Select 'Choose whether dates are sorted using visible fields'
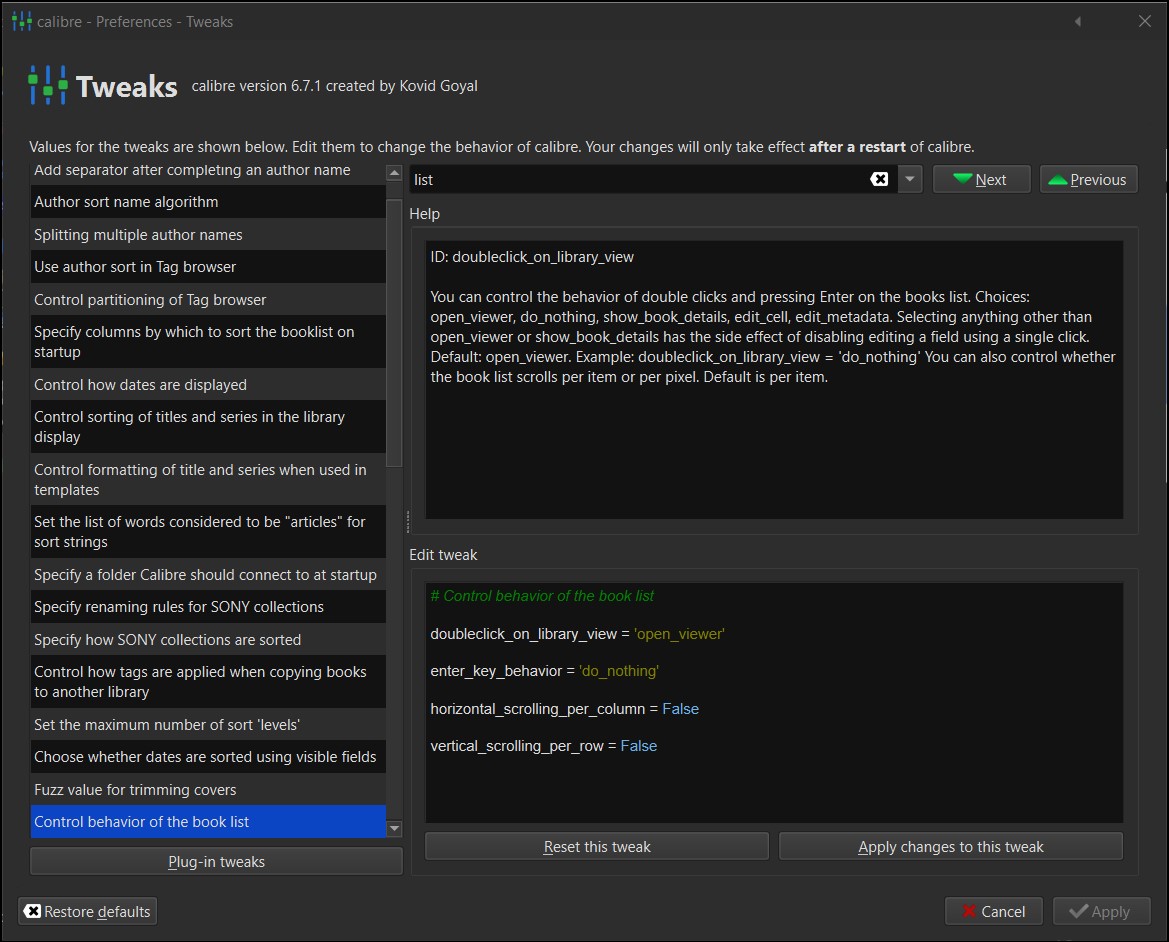 [208, 756]
